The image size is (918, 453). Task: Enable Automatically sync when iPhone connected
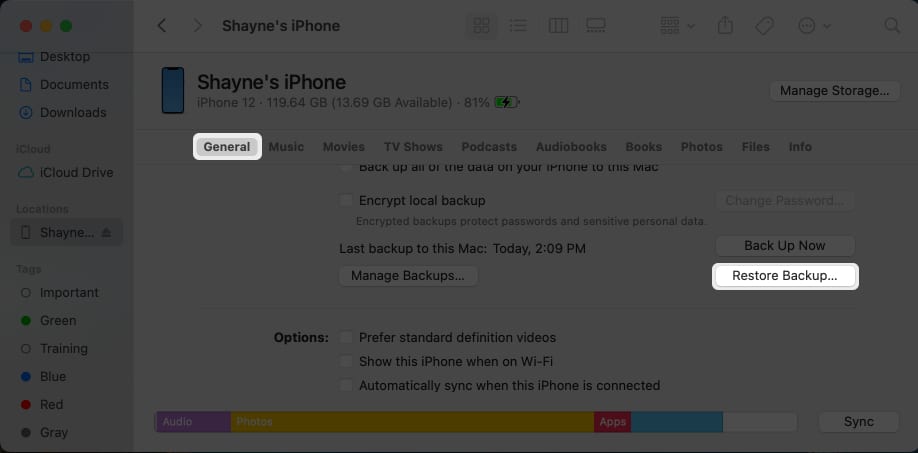coord(347,386)
